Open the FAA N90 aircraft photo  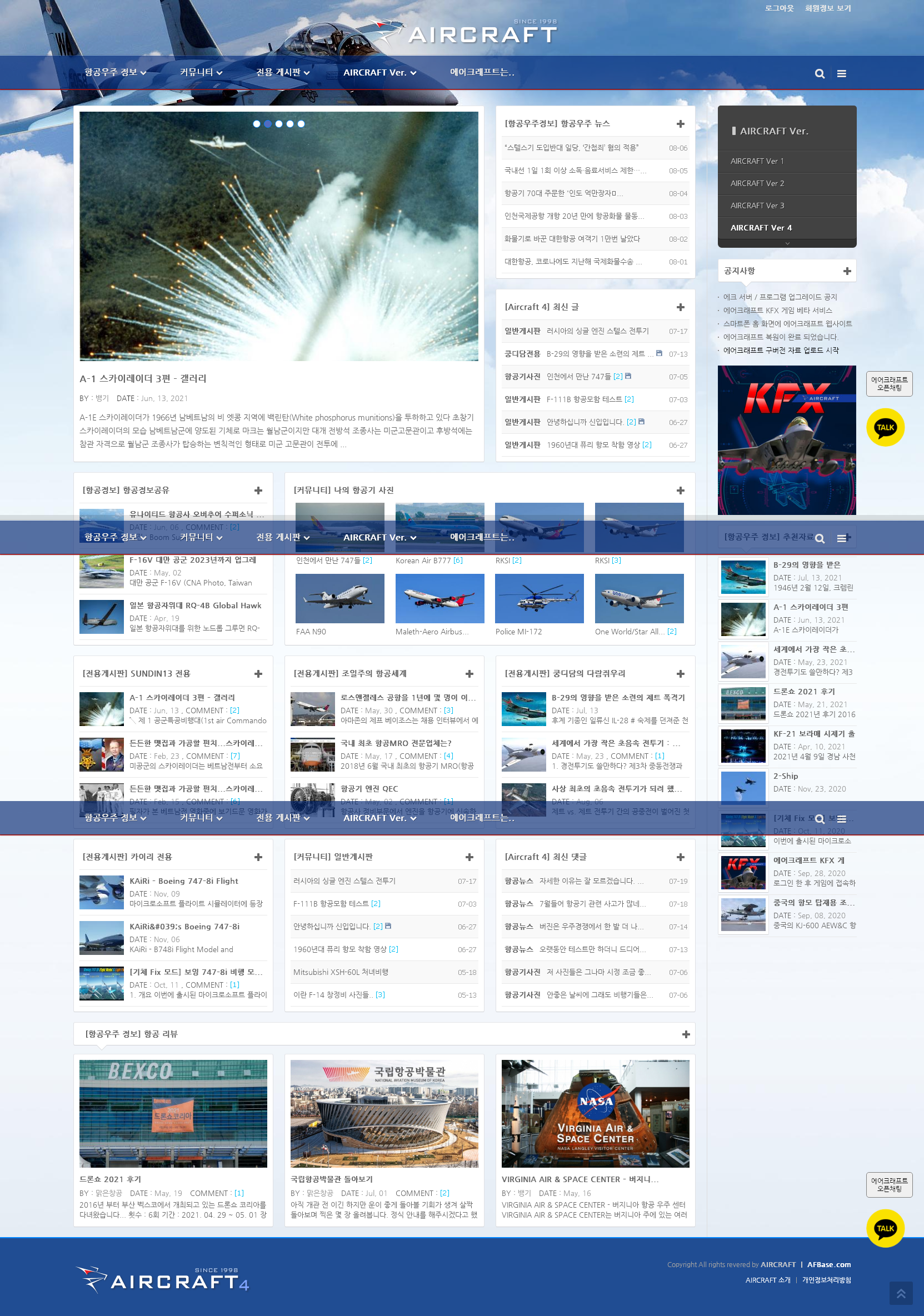340,598
